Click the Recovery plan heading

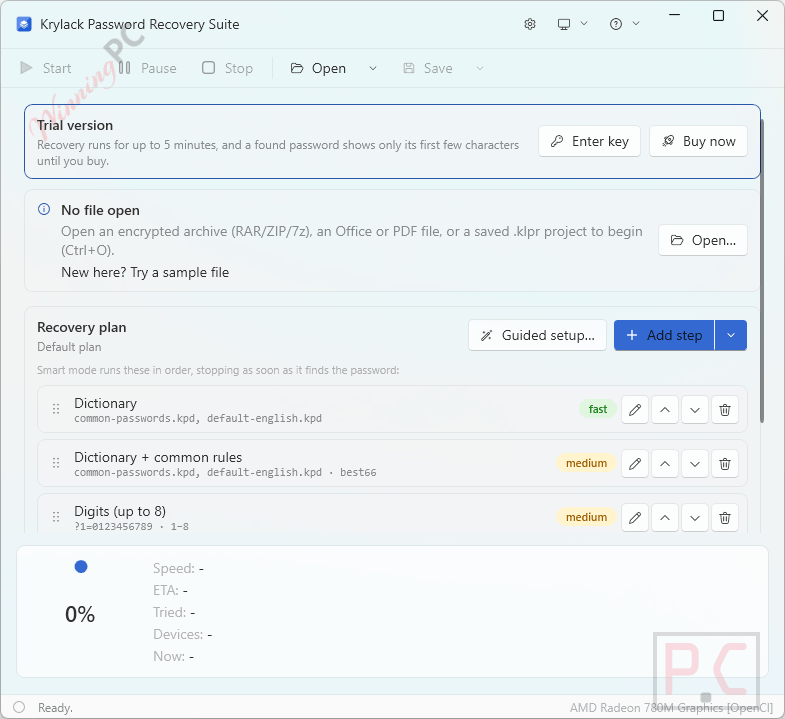(x=82, y=327)
